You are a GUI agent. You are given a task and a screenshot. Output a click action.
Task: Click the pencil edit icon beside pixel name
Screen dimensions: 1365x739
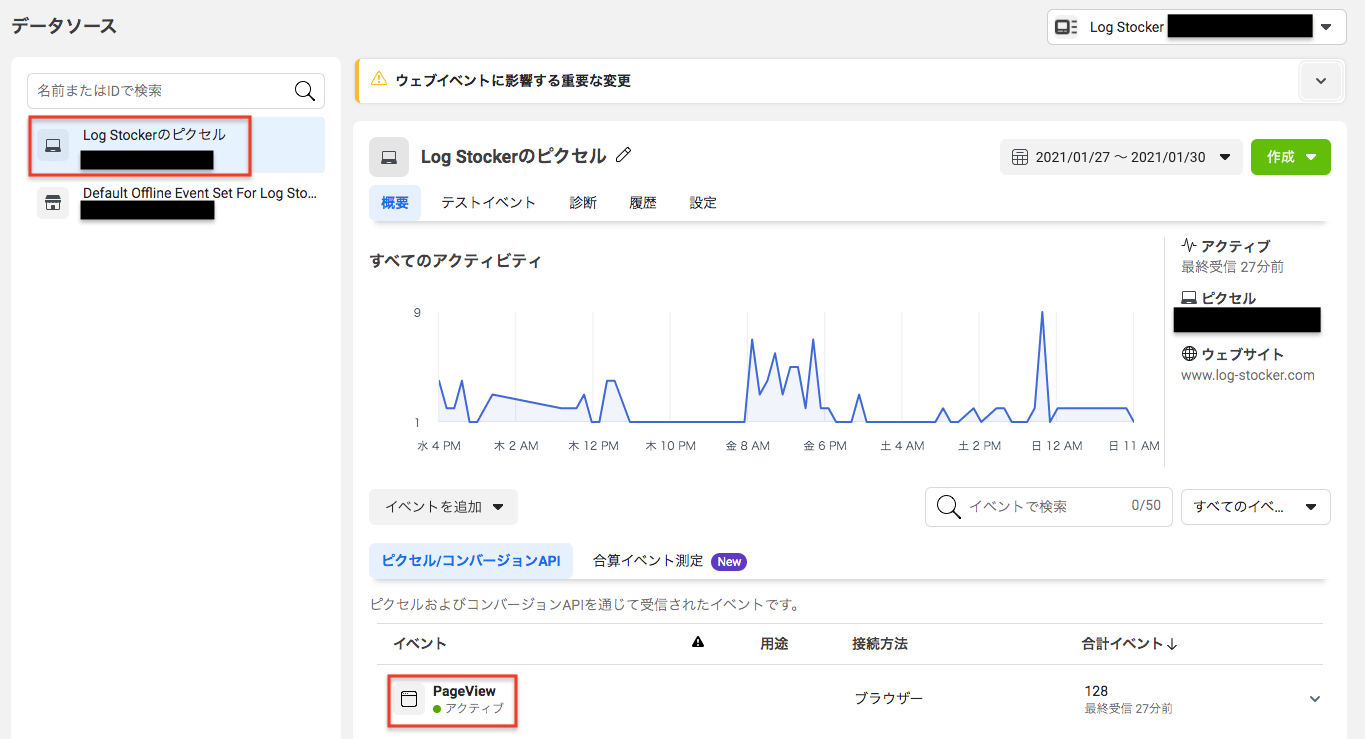[624, 155]
